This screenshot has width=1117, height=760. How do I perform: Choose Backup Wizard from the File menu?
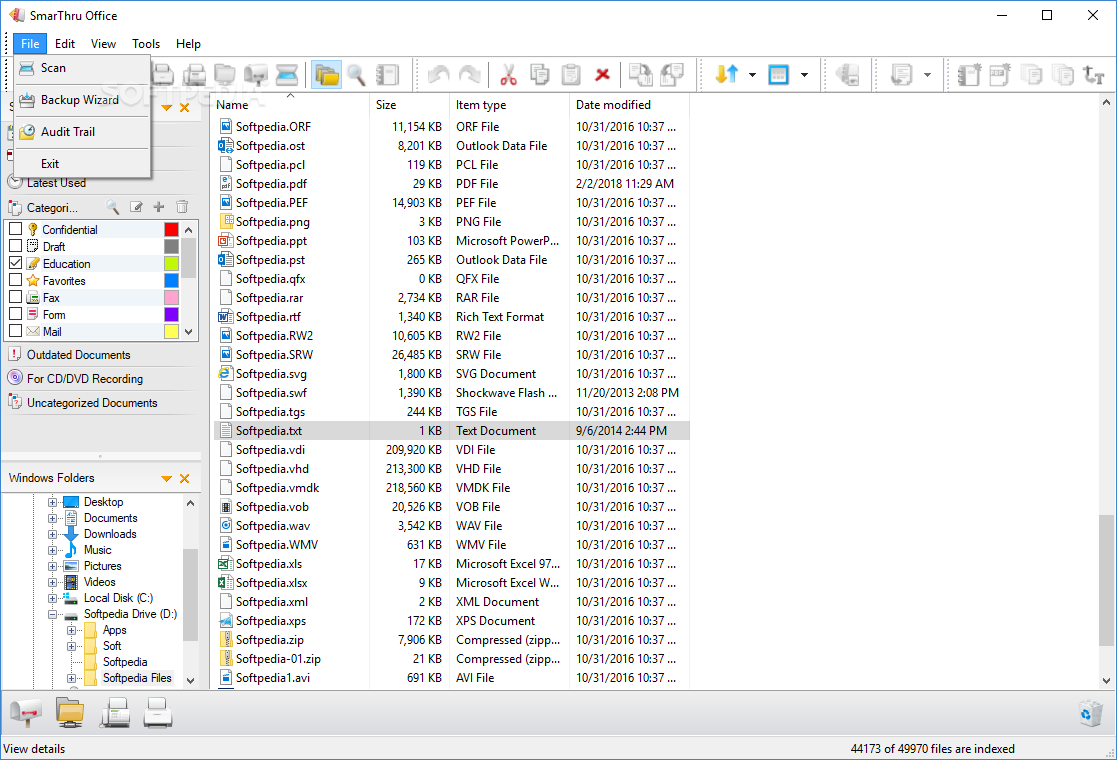coord(82,100)
